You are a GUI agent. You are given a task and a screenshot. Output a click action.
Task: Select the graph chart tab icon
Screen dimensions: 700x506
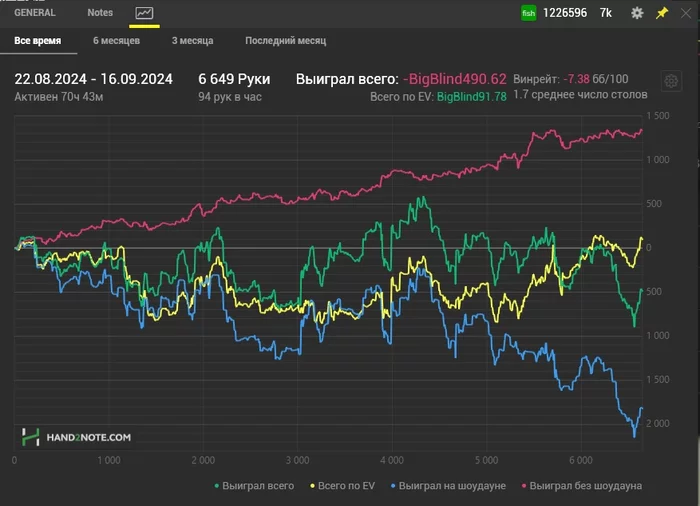pyautogui.click(x=144, y=13)
